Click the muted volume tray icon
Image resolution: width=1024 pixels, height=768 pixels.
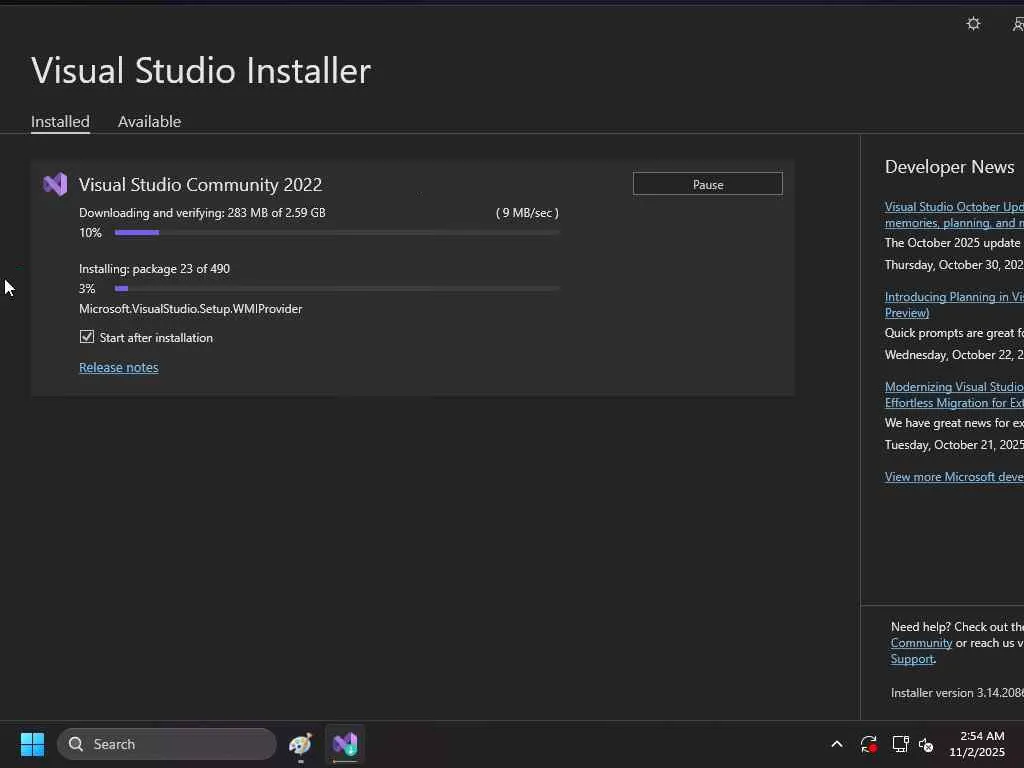pyautogui.click(x=926, y=744)
